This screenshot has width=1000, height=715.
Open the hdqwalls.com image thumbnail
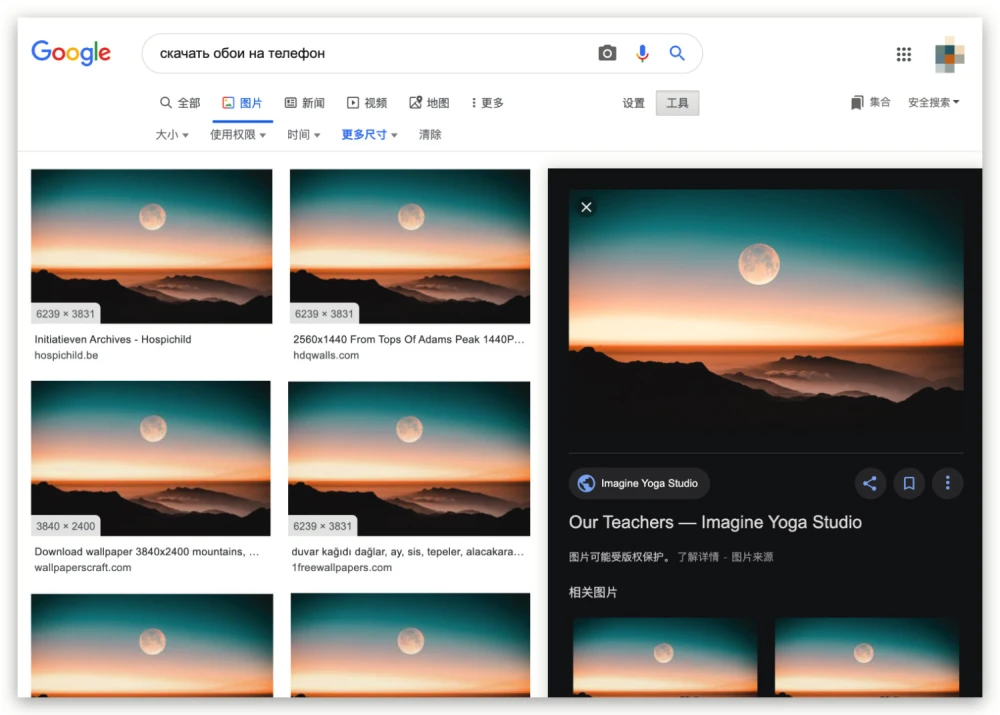pos(410,246)
